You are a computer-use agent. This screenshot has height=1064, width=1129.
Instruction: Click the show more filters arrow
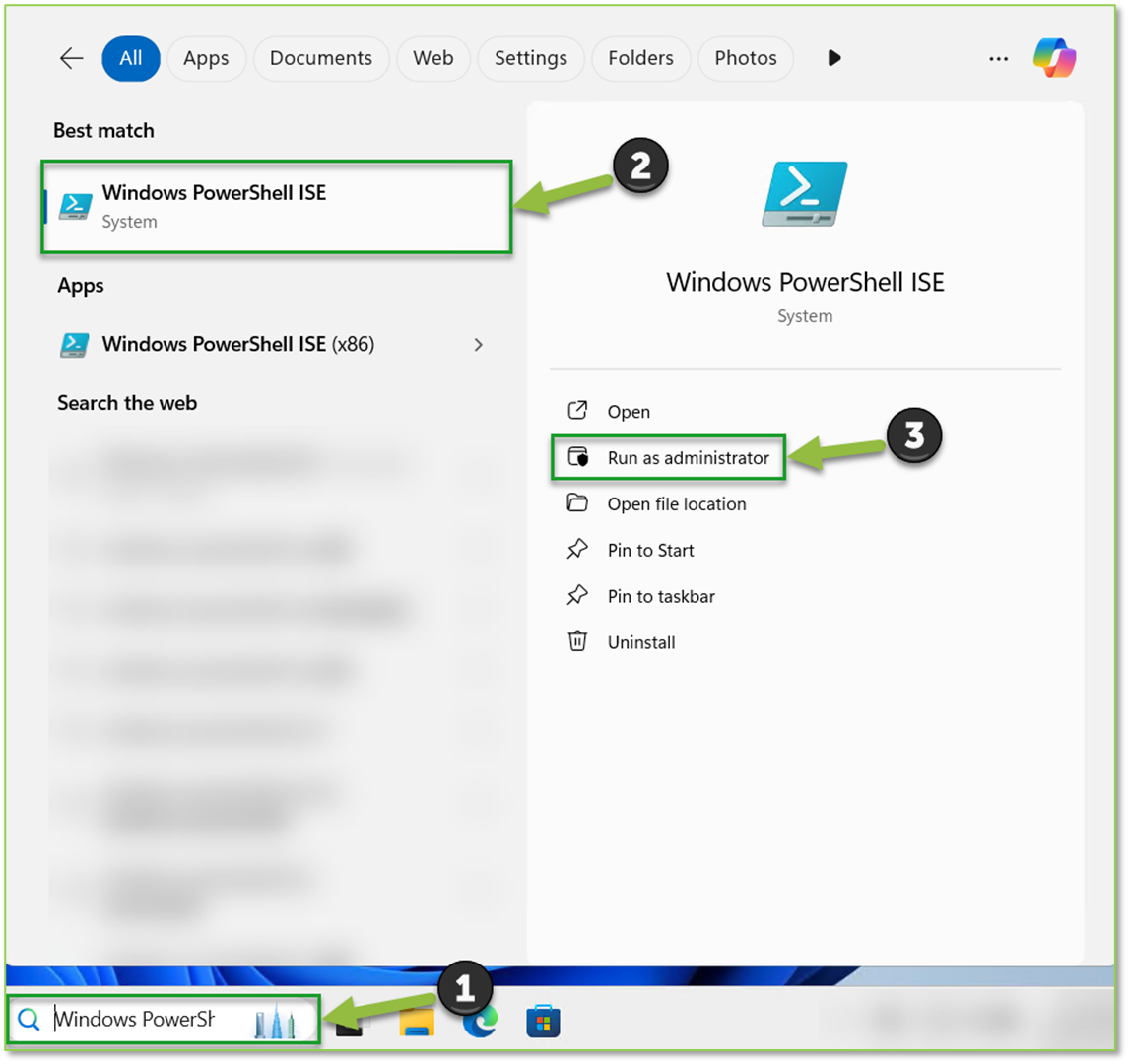point(833,58)
